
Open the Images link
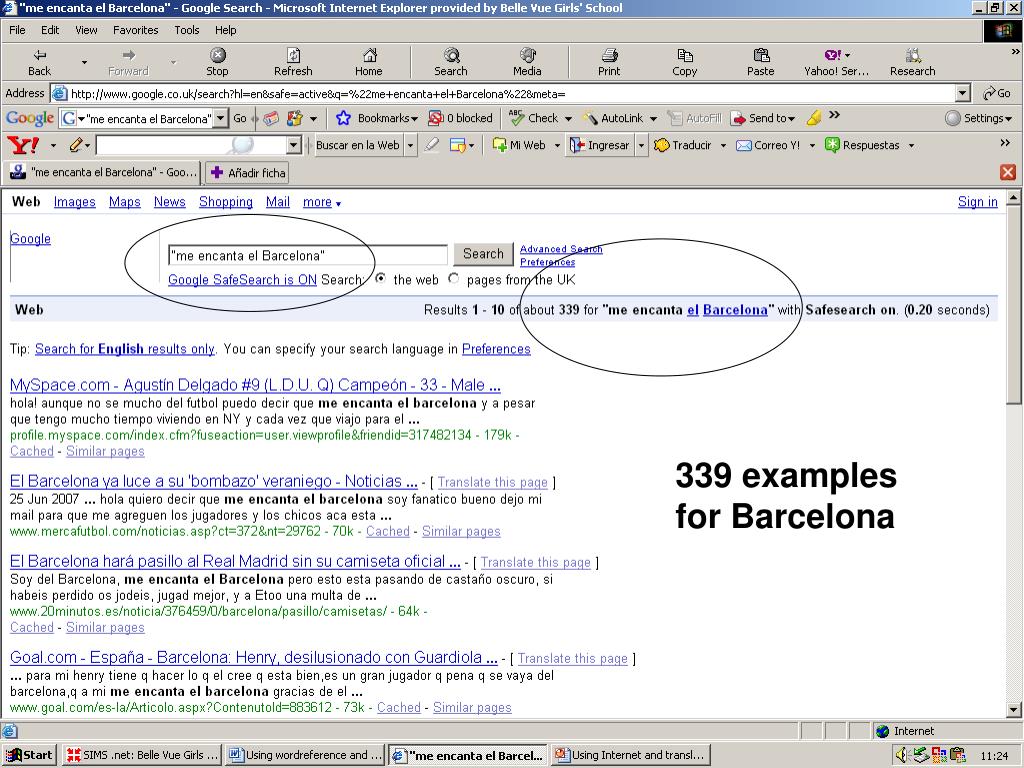pyautogui.click(x=74, y=202)
